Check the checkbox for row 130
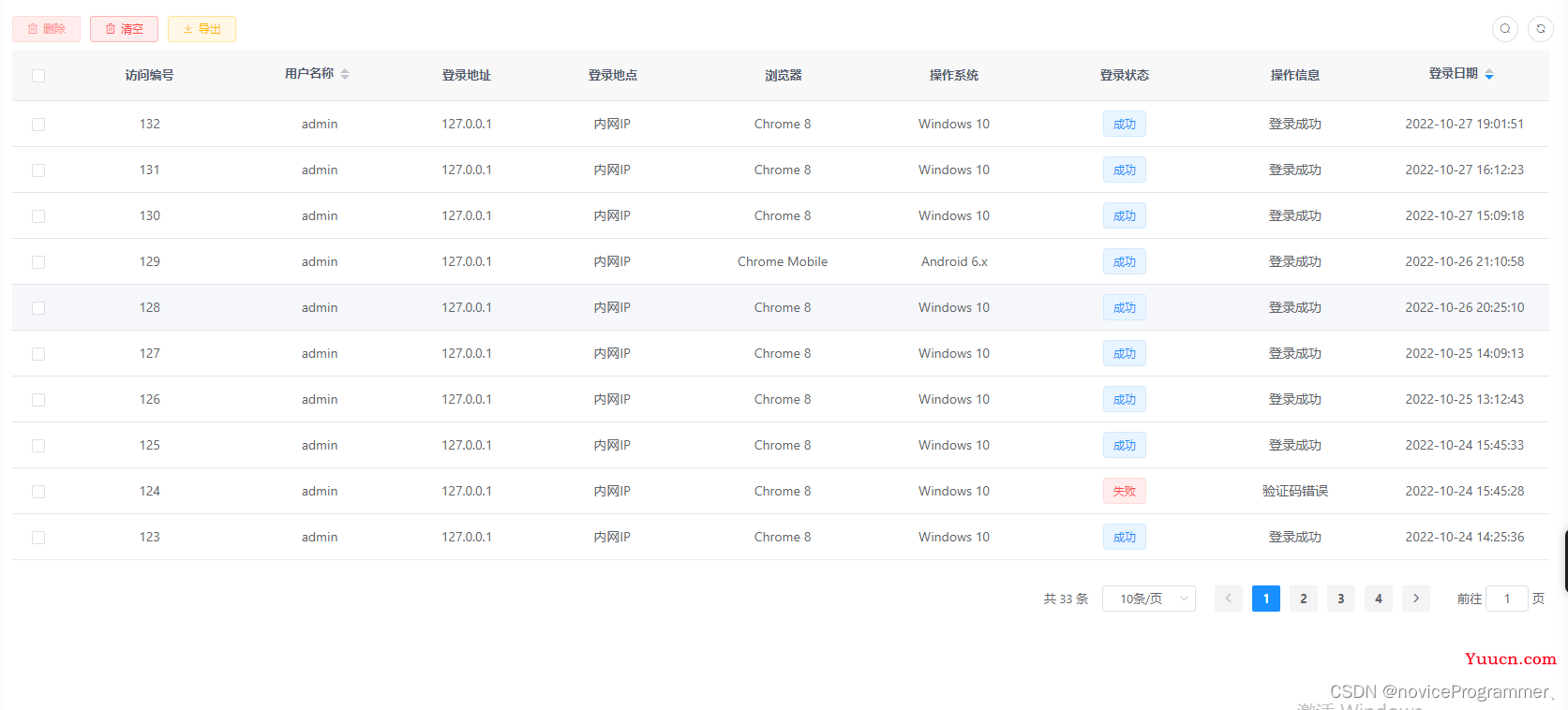Screen dimensions: 1568x710 click(38, 216)
